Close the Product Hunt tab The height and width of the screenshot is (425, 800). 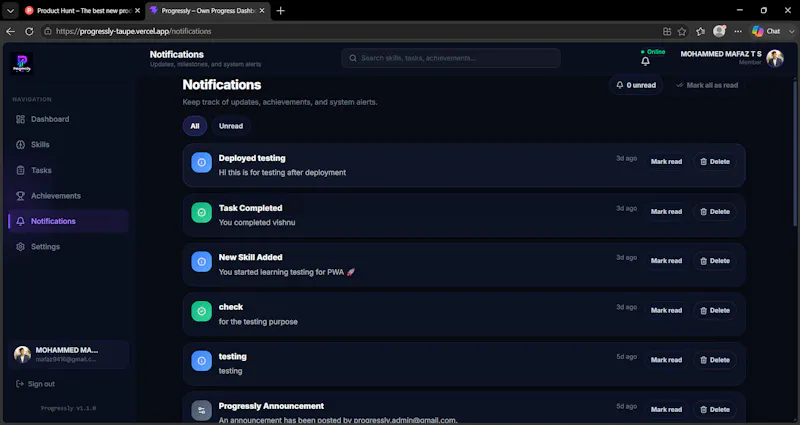pos(137,10)
